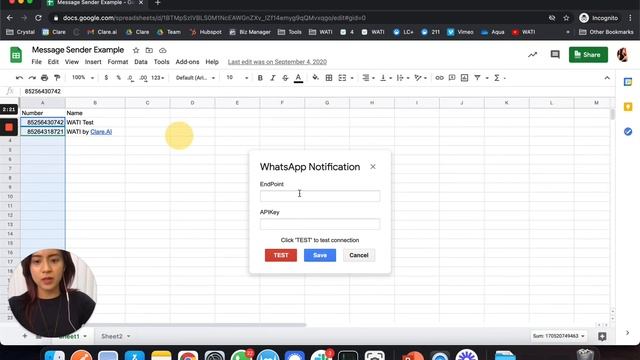Screen dimensions: 640x360
Task: Click the Insert comment icon
Action: [x=452, y=78]
